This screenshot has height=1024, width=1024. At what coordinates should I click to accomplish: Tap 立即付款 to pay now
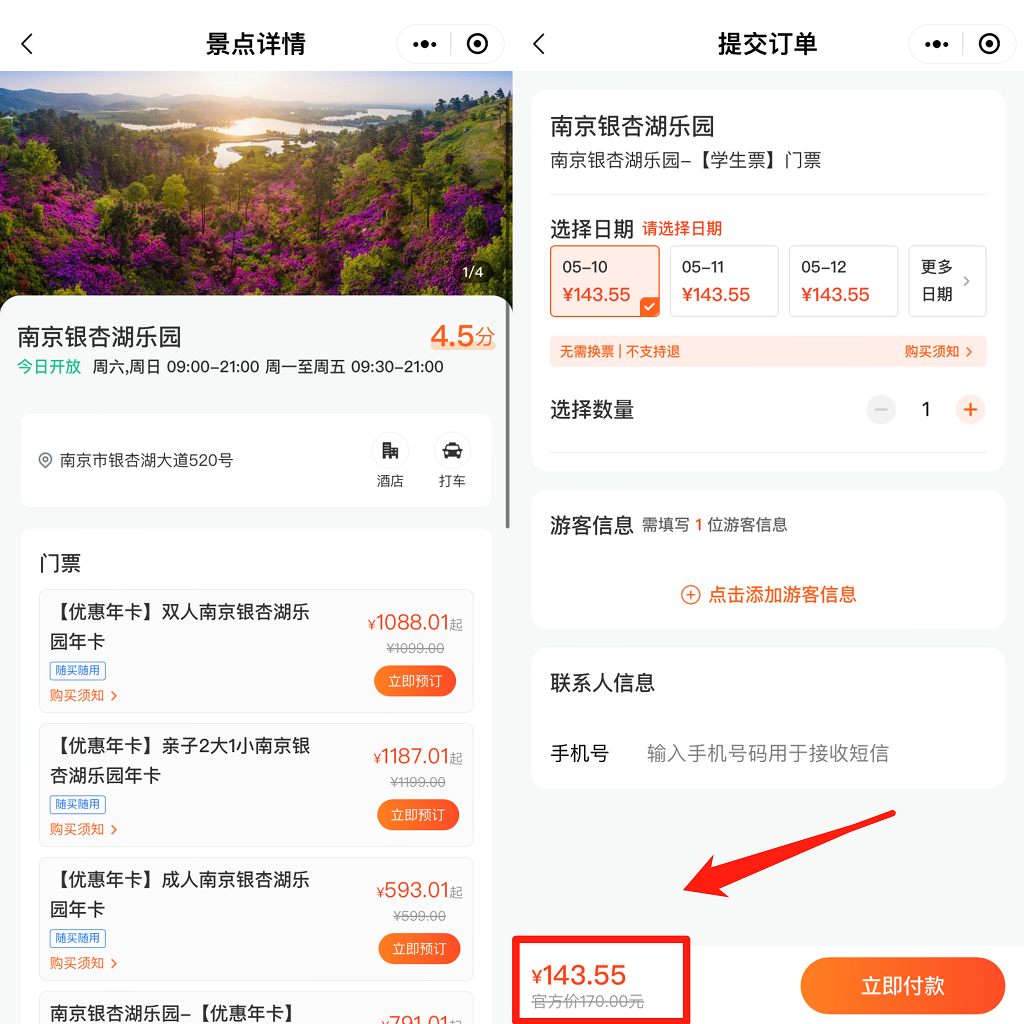click(901, 985)
